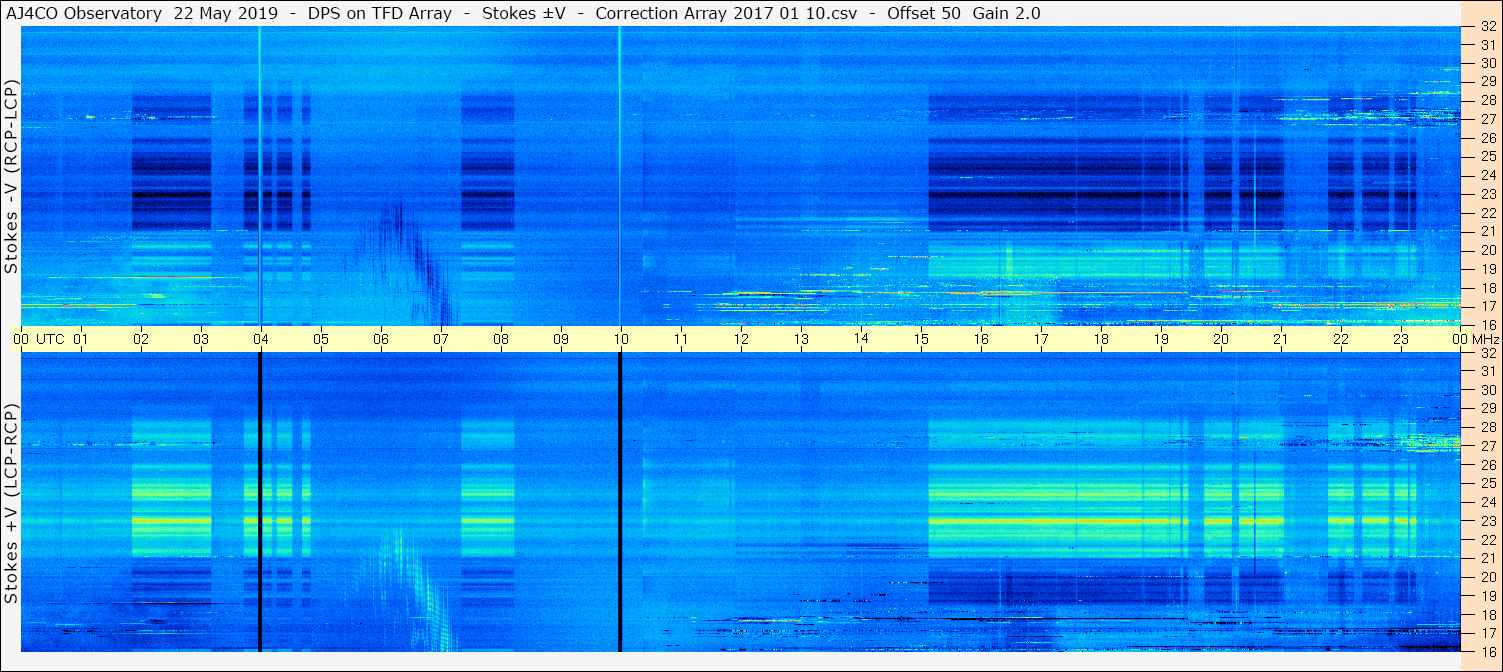Select the 15 hour tick on time axis
Screen dimensions: 1503x672
[920, 339]
